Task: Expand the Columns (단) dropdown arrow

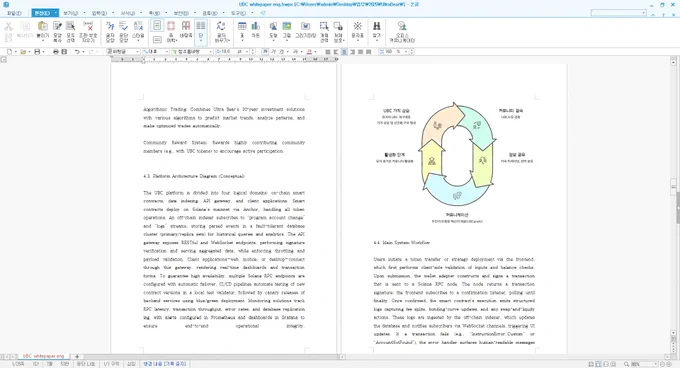Action: (x=200, y=41)
